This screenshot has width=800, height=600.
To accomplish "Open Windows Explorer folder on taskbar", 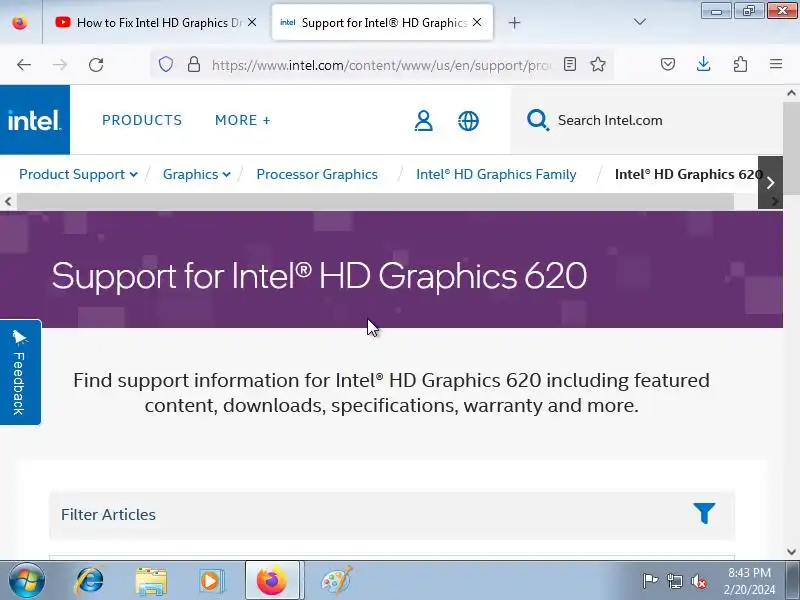I will click(151, 580).
